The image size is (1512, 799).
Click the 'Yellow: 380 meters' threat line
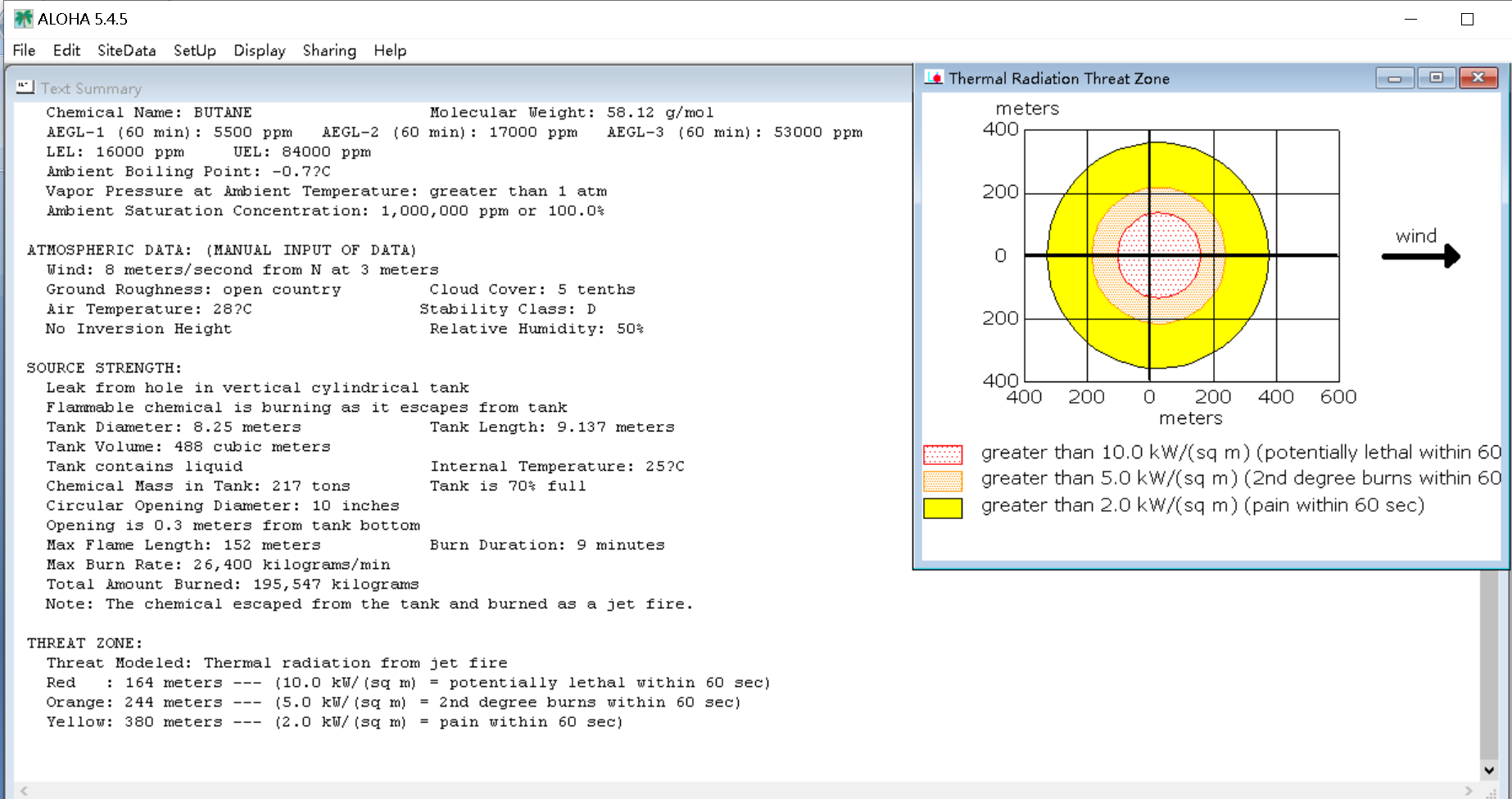click(334, 722)
